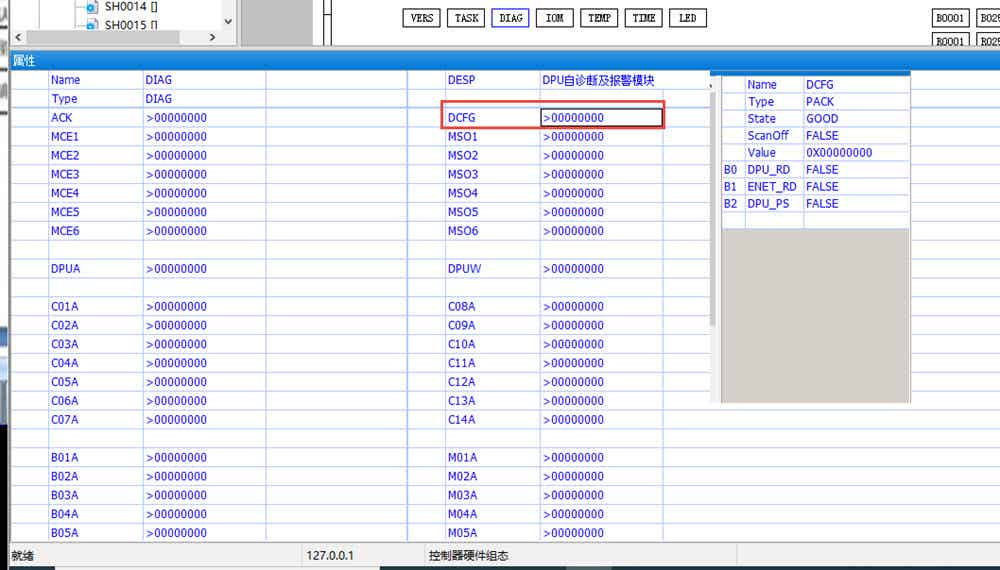This screenshot has width=1000, height=570.
Task: Select the MCE6 parameter name
Action: coord(65,231)
